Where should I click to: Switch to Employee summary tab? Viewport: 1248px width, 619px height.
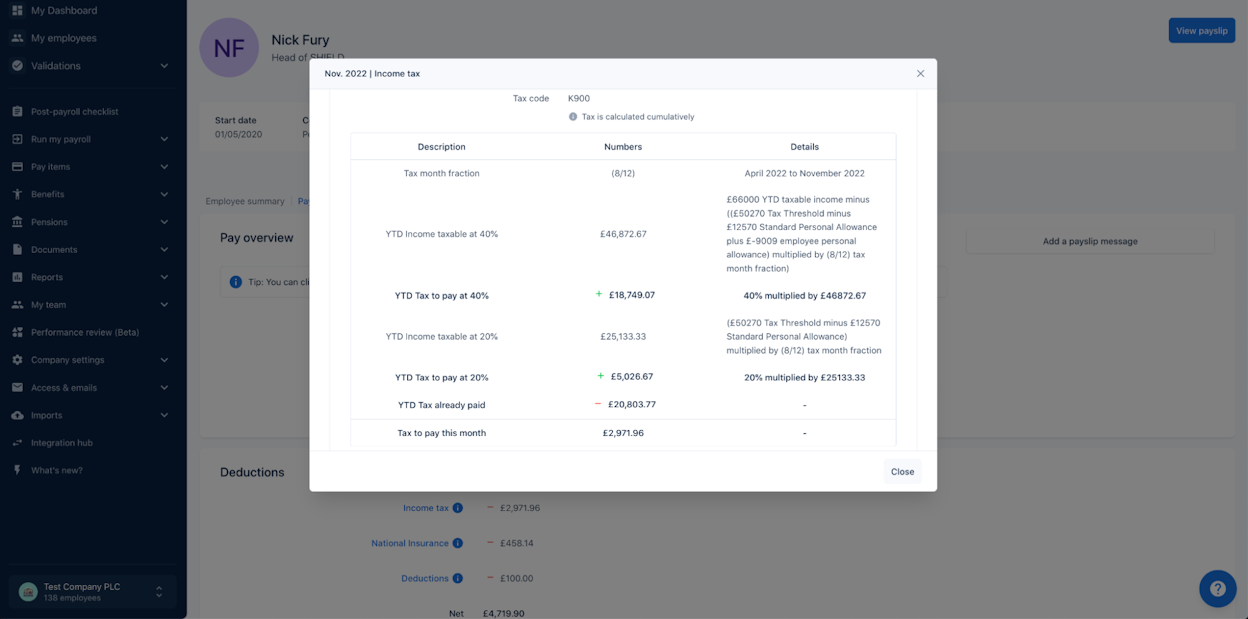[x=245, y=202]
